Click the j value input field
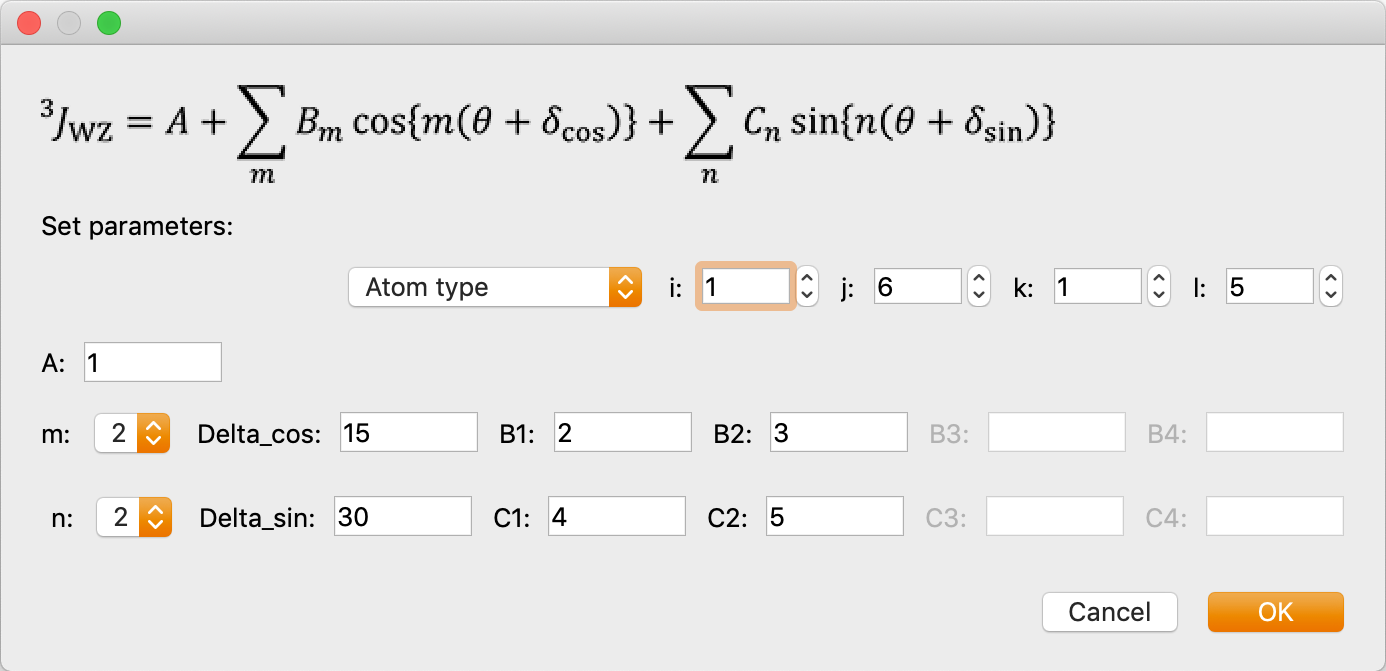This screenshot has width=1386, height=671. 917,288
